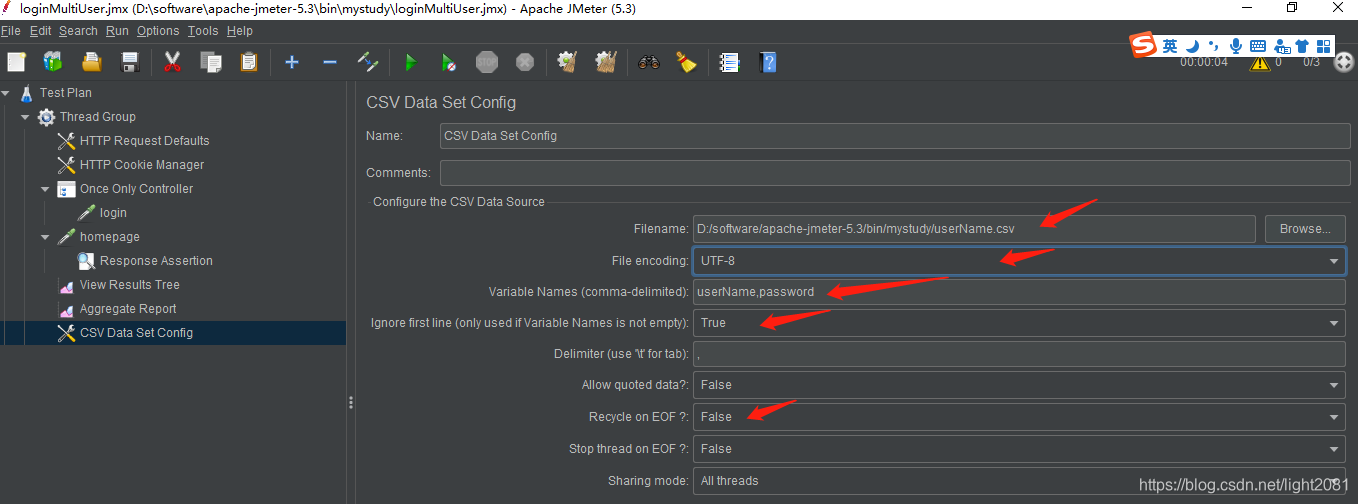
Task: Open the Ignore first line dropdown
Action: (1019, 323)
